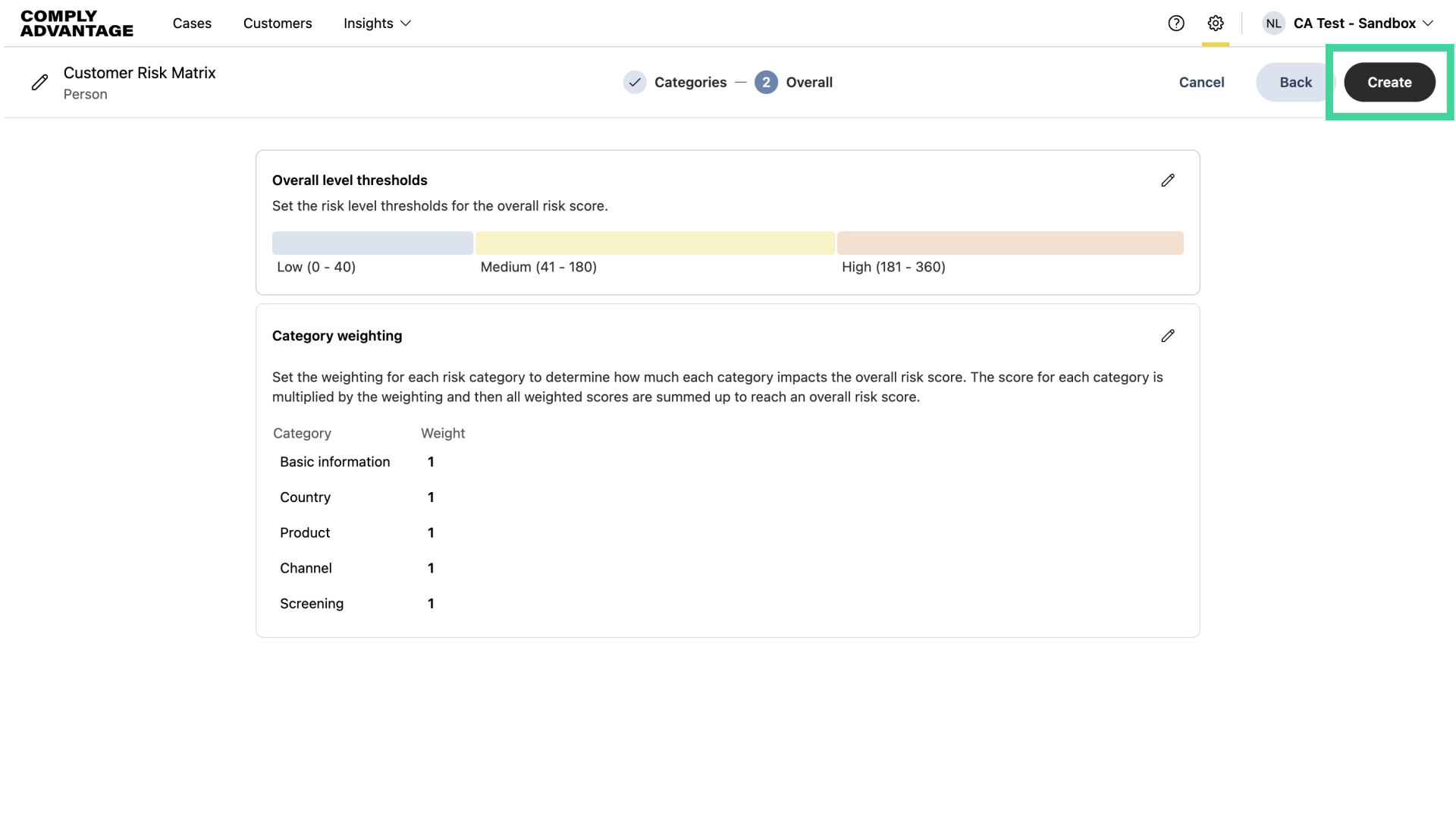
Task: Click the NL user avatar
Action: click(1273, 24)
